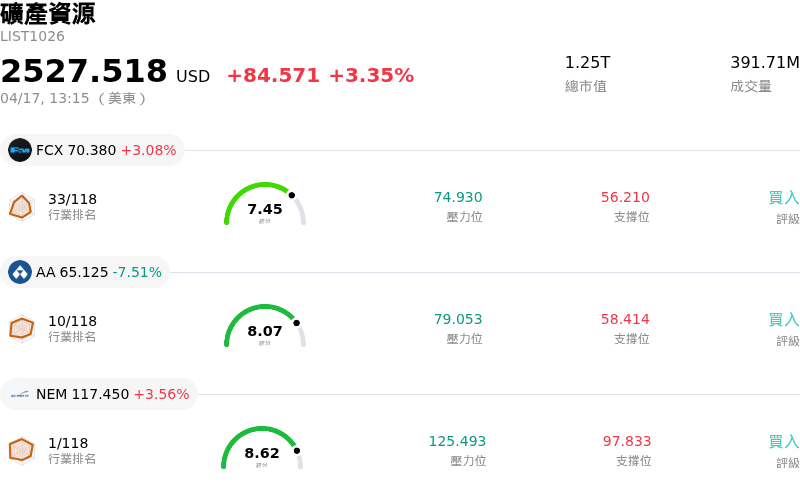Open FCX industry rank radar icon

(x=21, y=206)
